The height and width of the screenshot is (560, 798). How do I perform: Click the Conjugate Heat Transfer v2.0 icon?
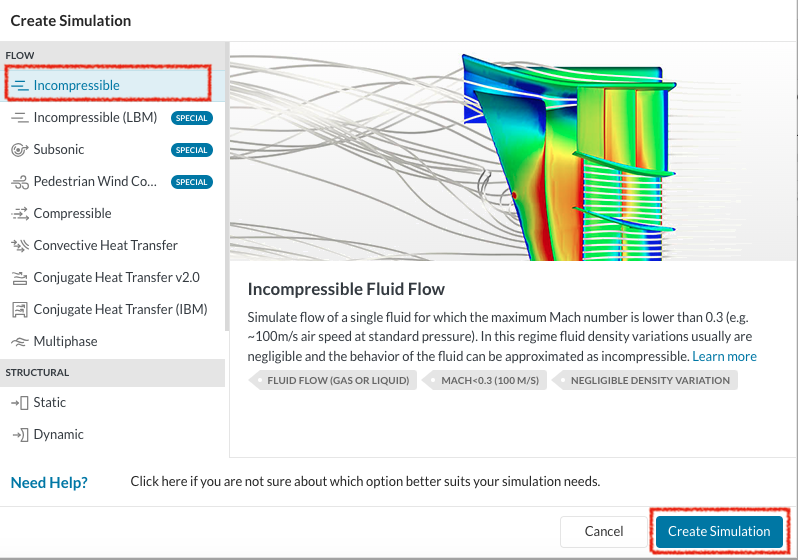pyautogui.click(x=19, y=278)
